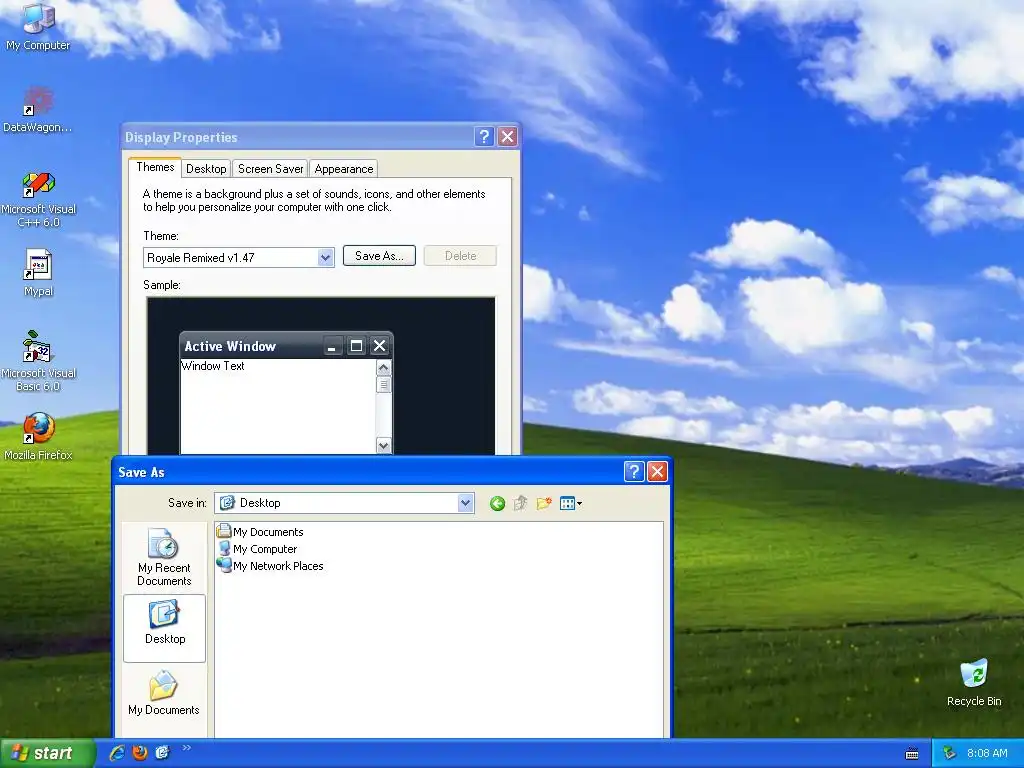This screenshot has width=1024, height=768.
Task: Go back to last folder visited
Action: coord(497,503)
